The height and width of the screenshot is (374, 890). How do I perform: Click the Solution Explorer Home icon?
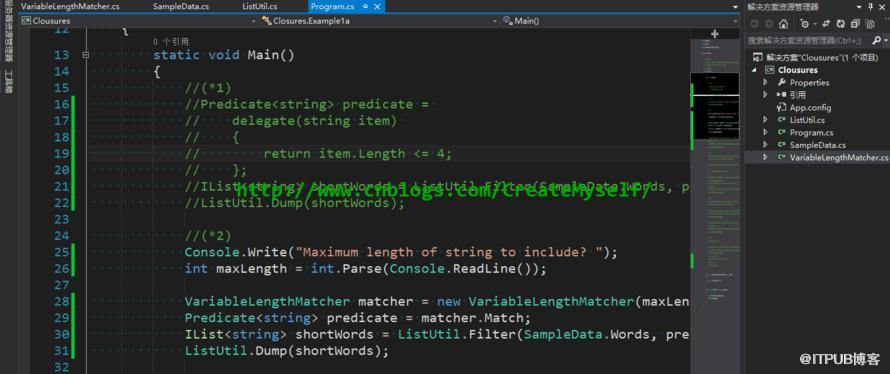783,24
